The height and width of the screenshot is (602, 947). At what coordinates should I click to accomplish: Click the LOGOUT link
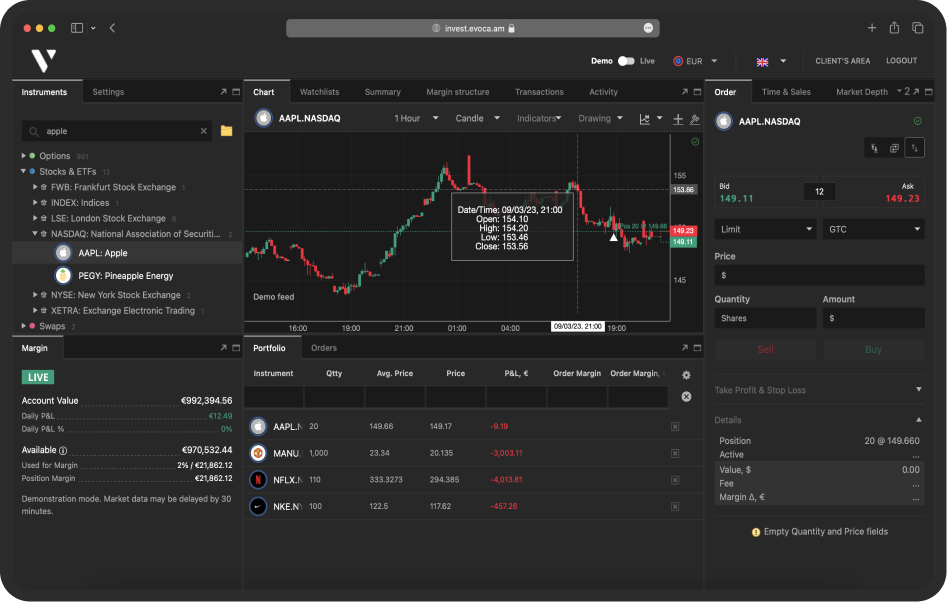901,61
